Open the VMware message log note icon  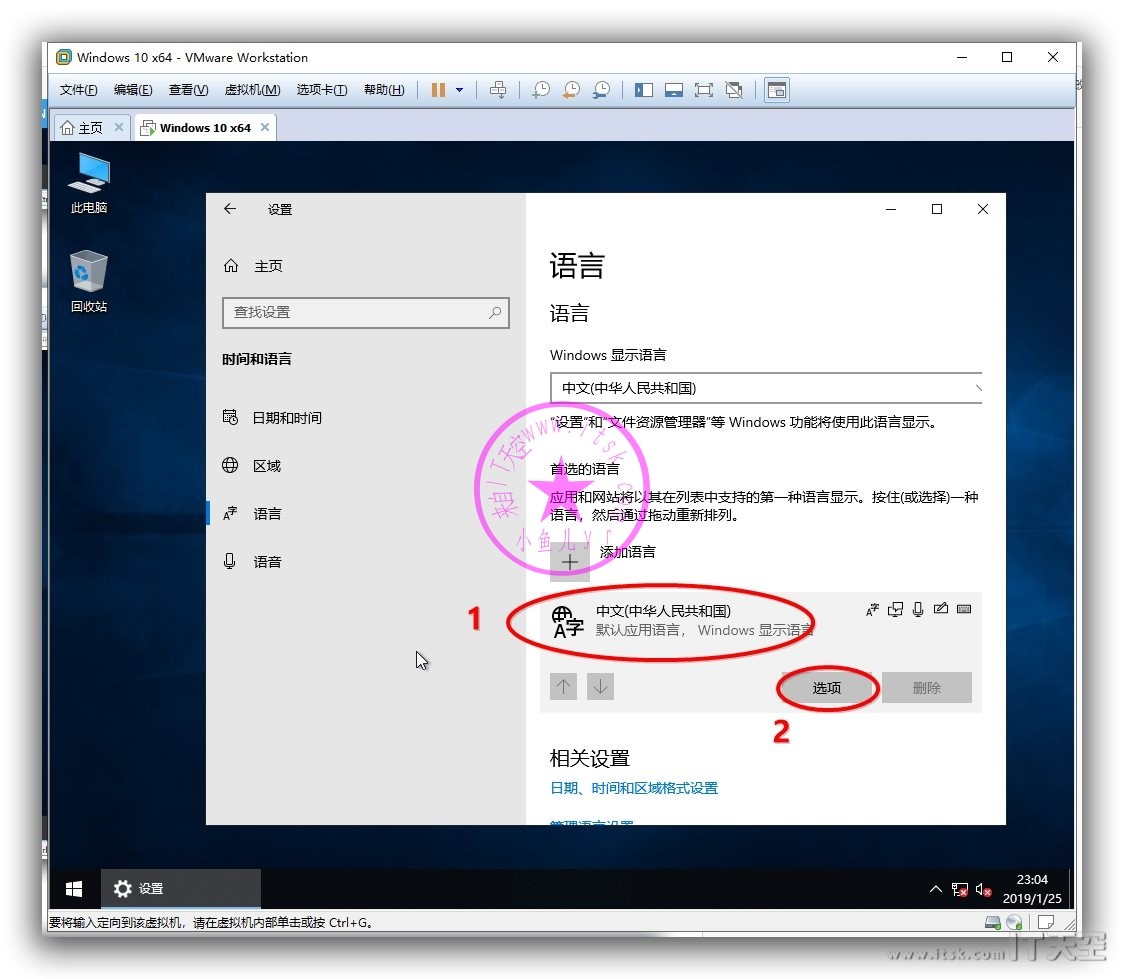tap(1046, 922)
